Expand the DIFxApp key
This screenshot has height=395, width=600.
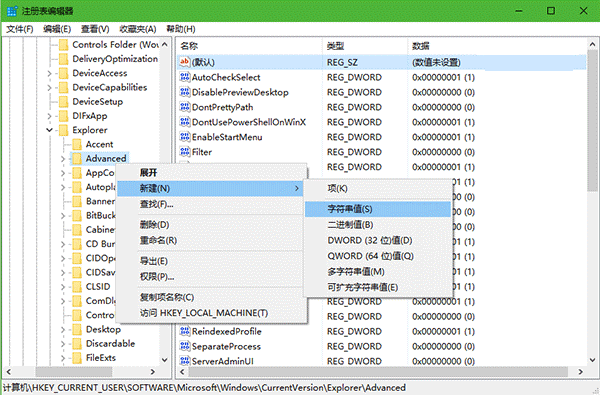49,116
